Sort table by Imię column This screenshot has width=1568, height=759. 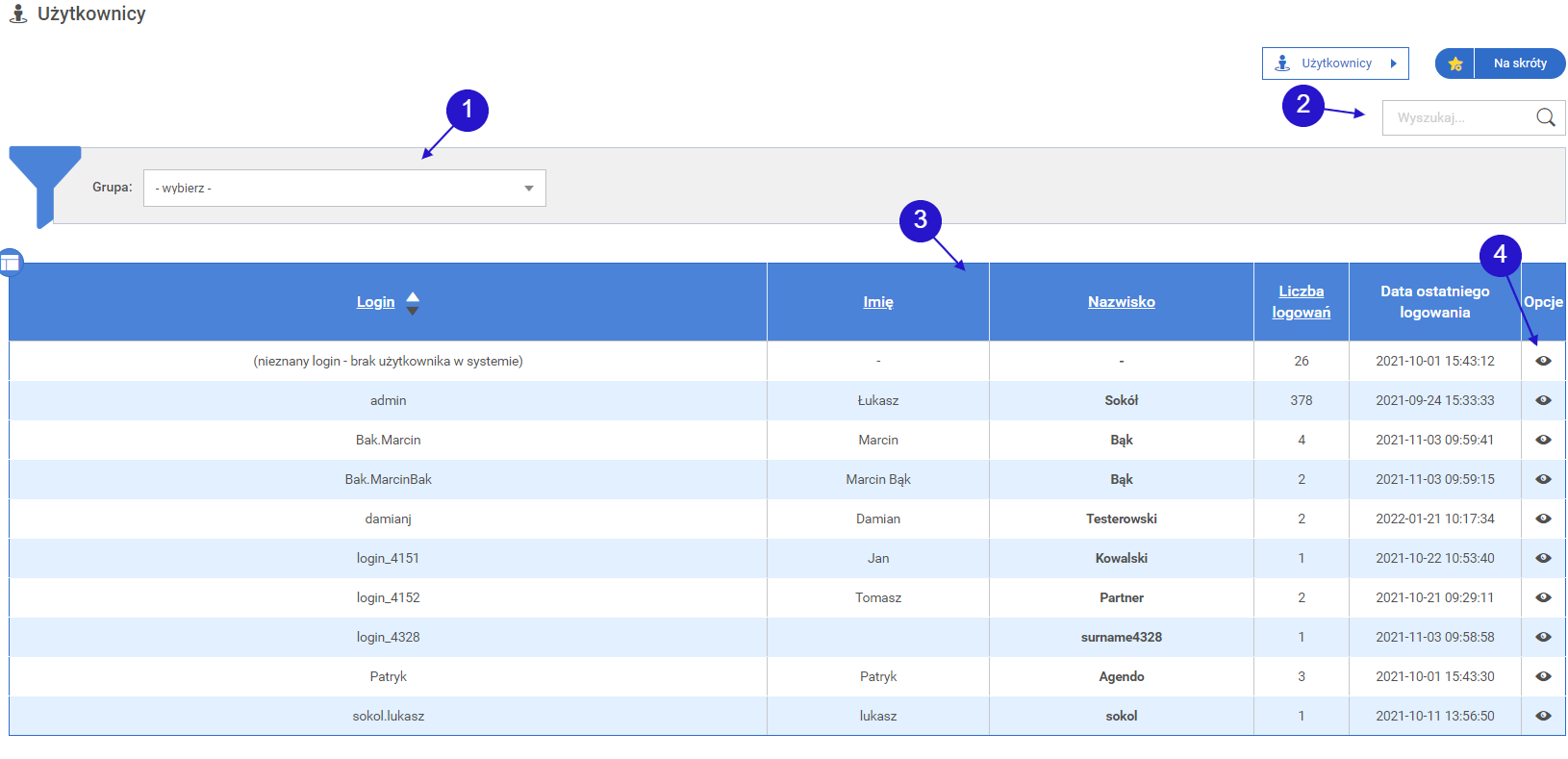pos(877,302)
